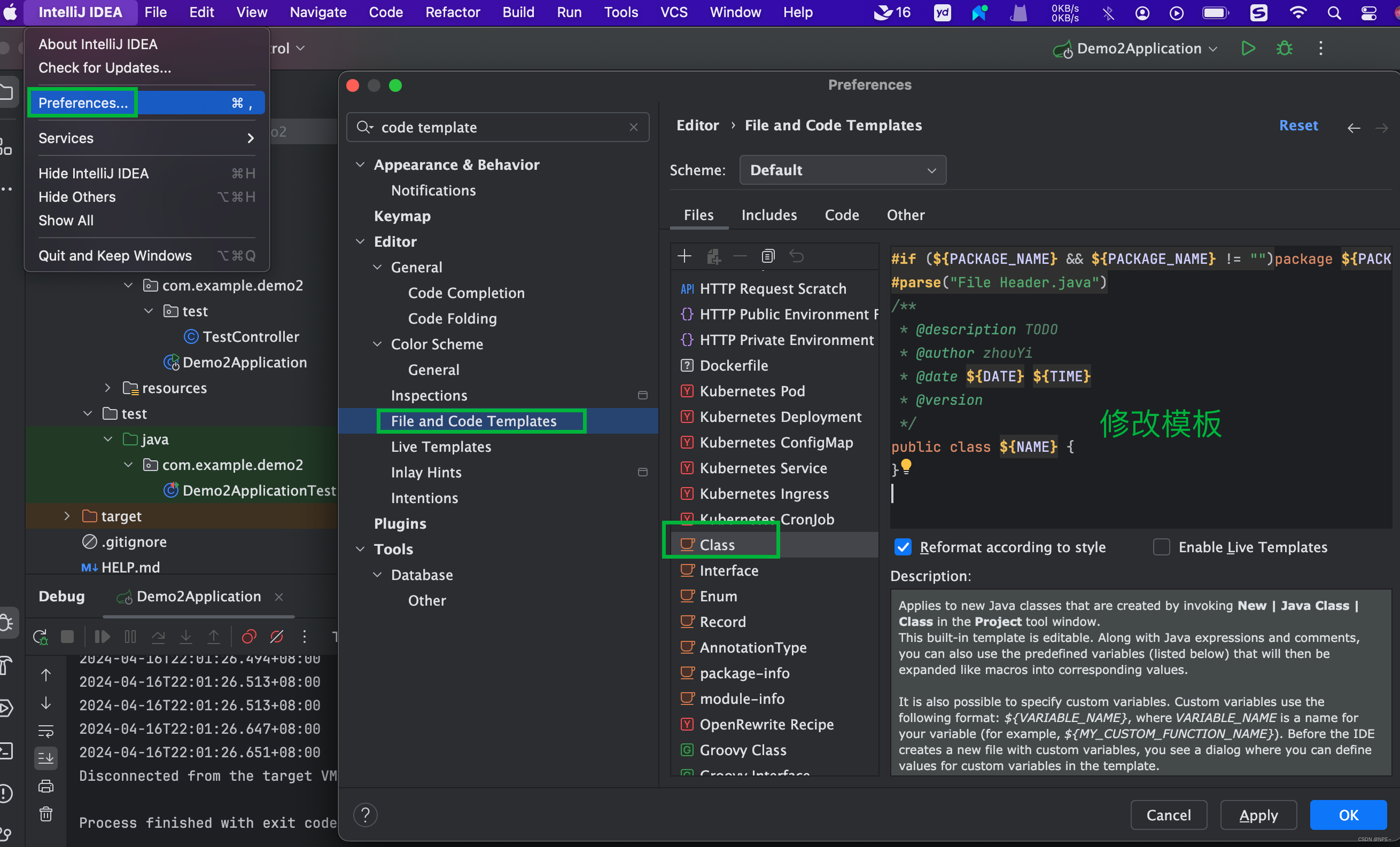Click the console up arrow icon
The width and height of the screenshot is (1400, 847).
46,675
